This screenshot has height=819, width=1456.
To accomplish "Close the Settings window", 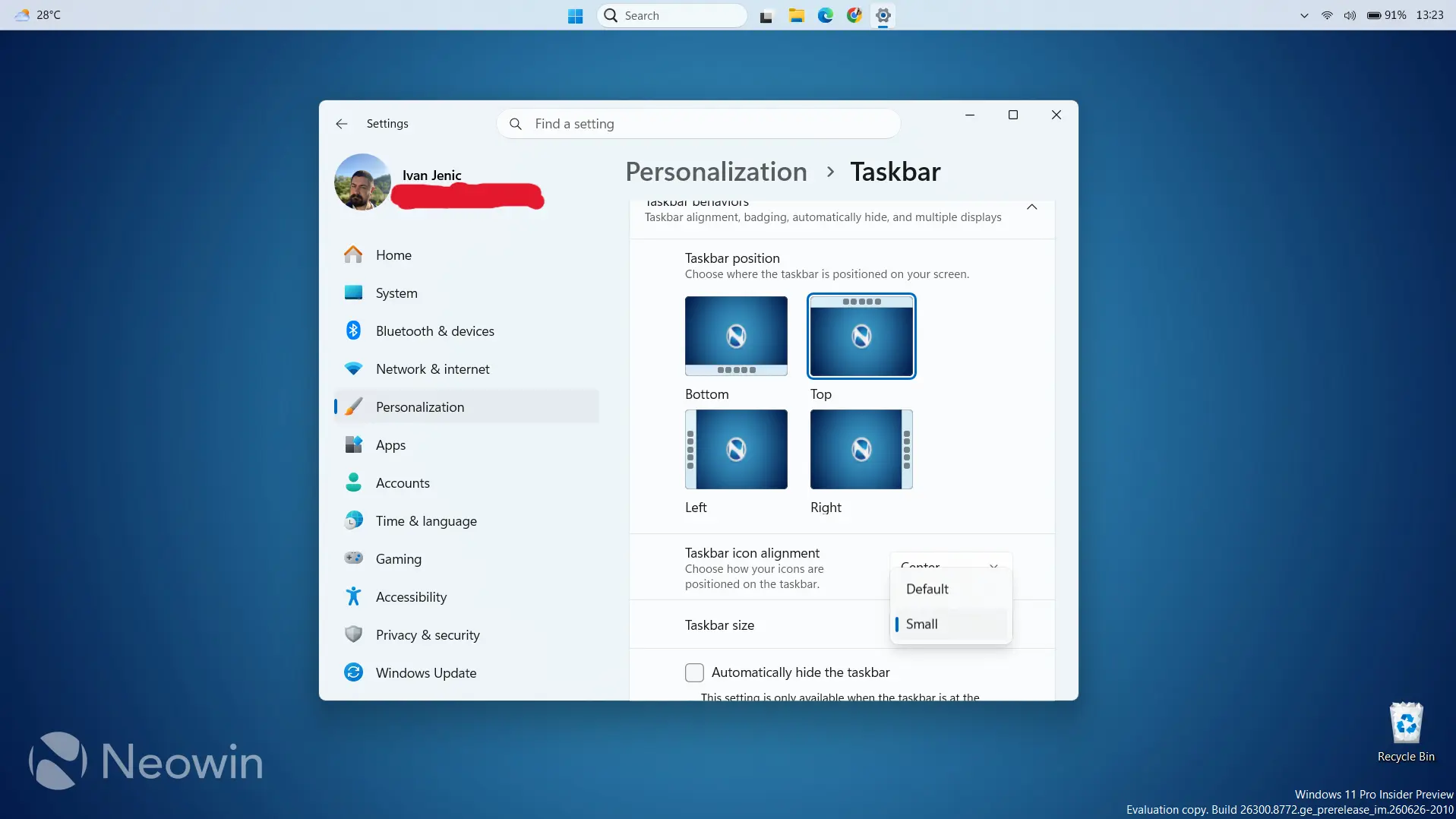I will (x=1056, y=115).
